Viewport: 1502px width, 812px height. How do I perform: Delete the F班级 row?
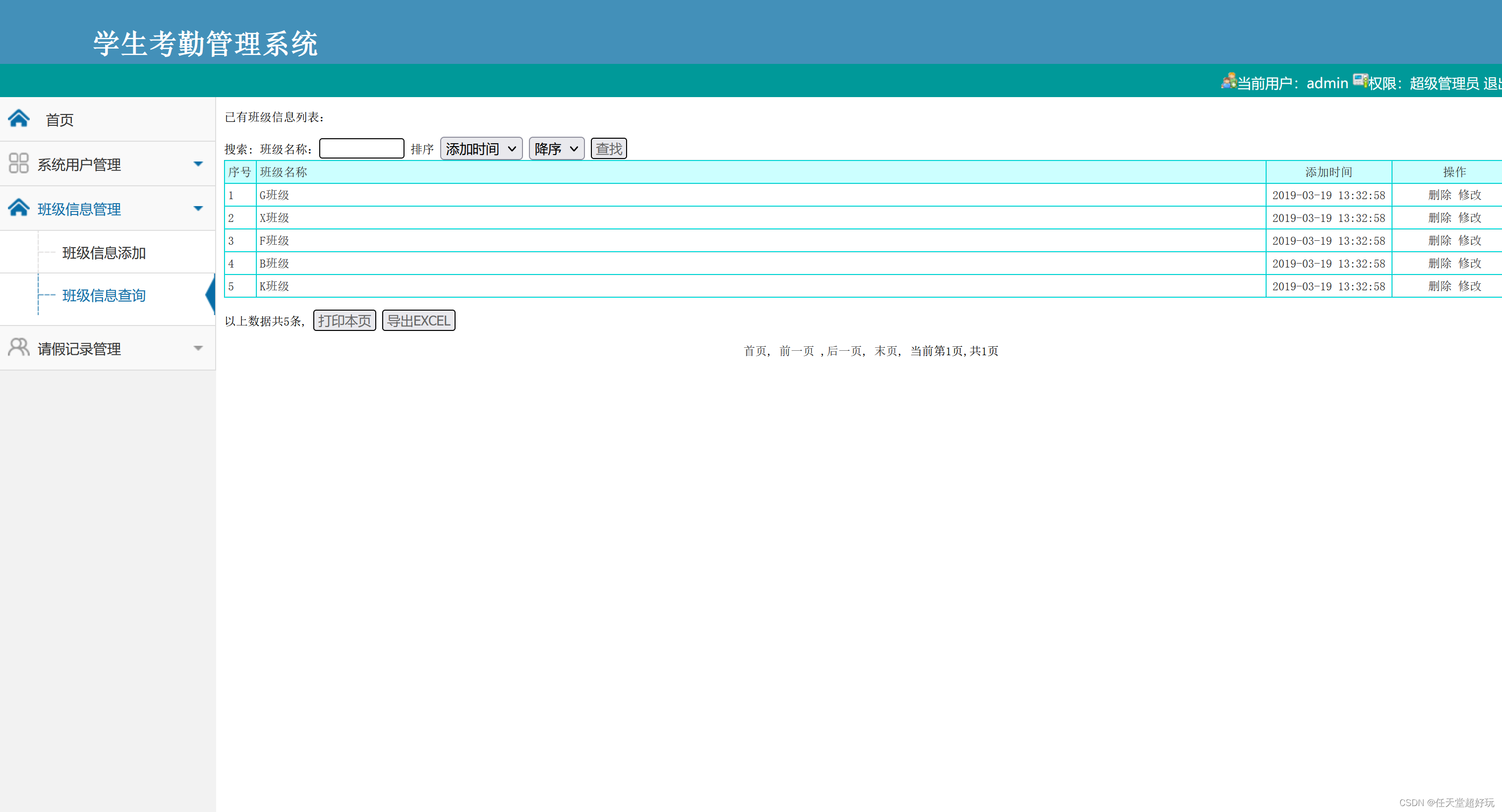[x=1440, y=240]
